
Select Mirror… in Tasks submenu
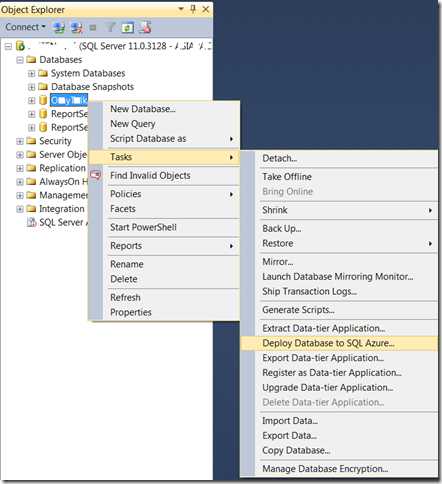point(339,262)
